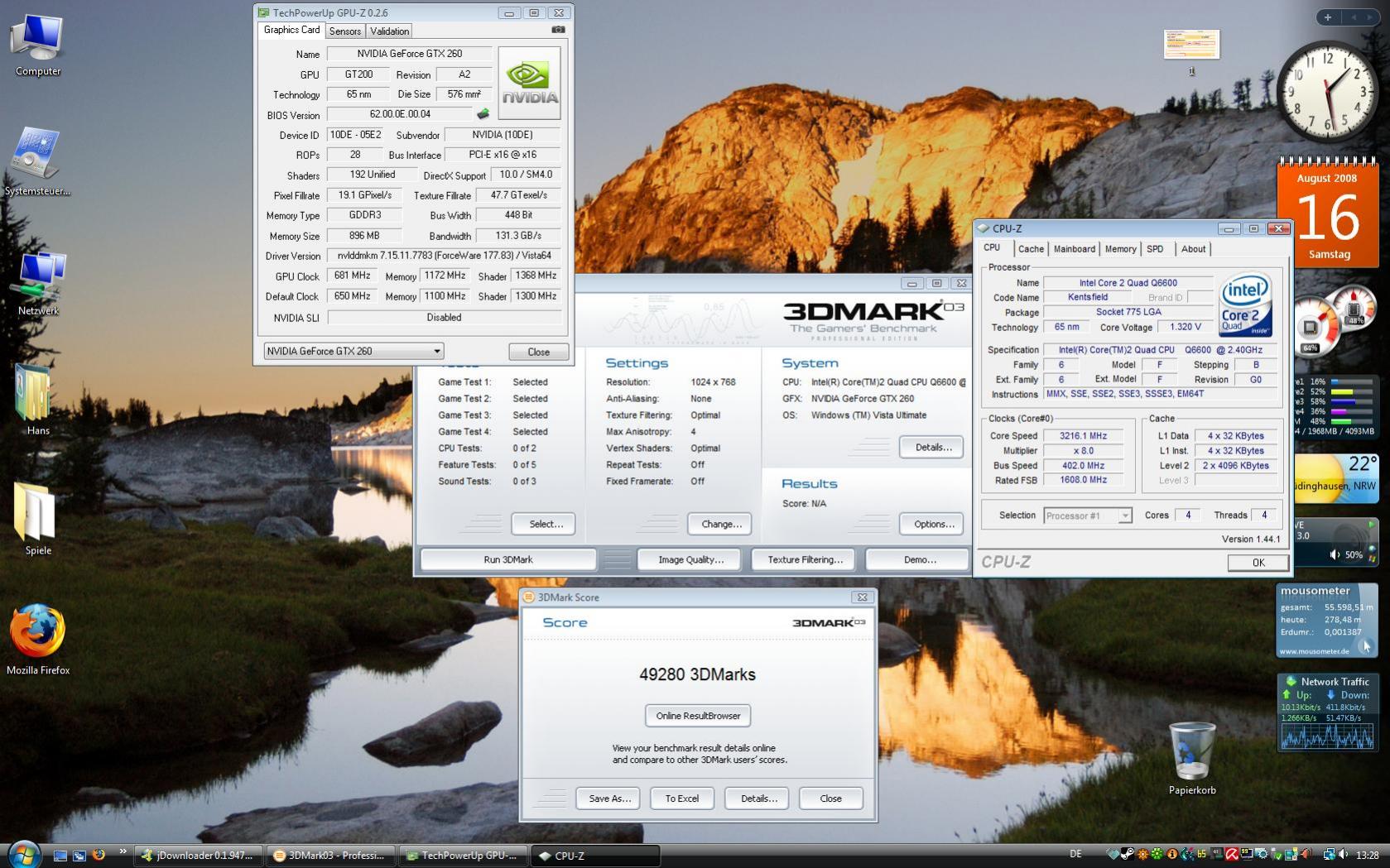The image size is (1390, 868).
Task: Click the taskbar clock showing 13:28
Action: pyautogui.click(x=1368, y=855)
